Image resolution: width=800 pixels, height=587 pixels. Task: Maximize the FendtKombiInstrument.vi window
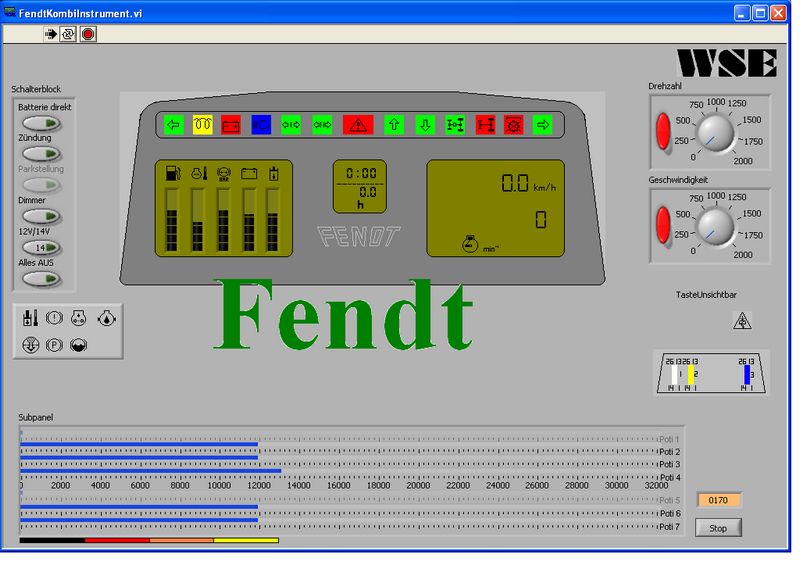pos(760,13)
